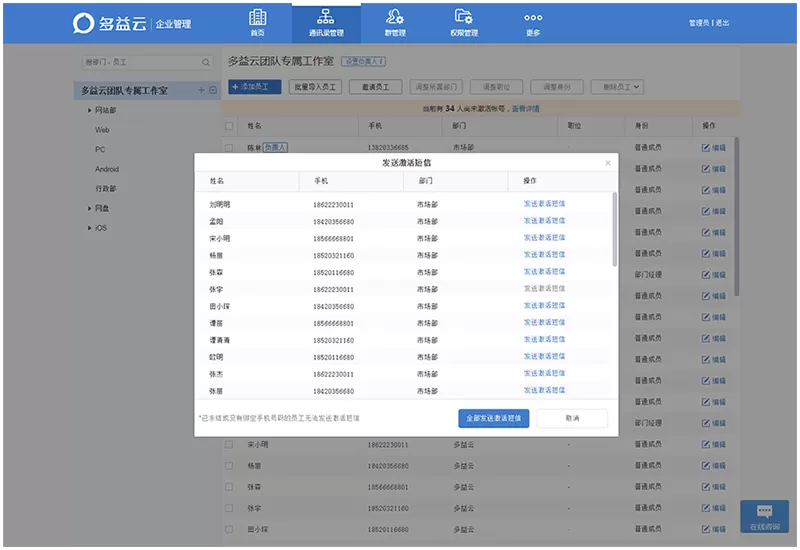Send activation SMS to 欧明
800x550 pixels.
coord(544,356)
